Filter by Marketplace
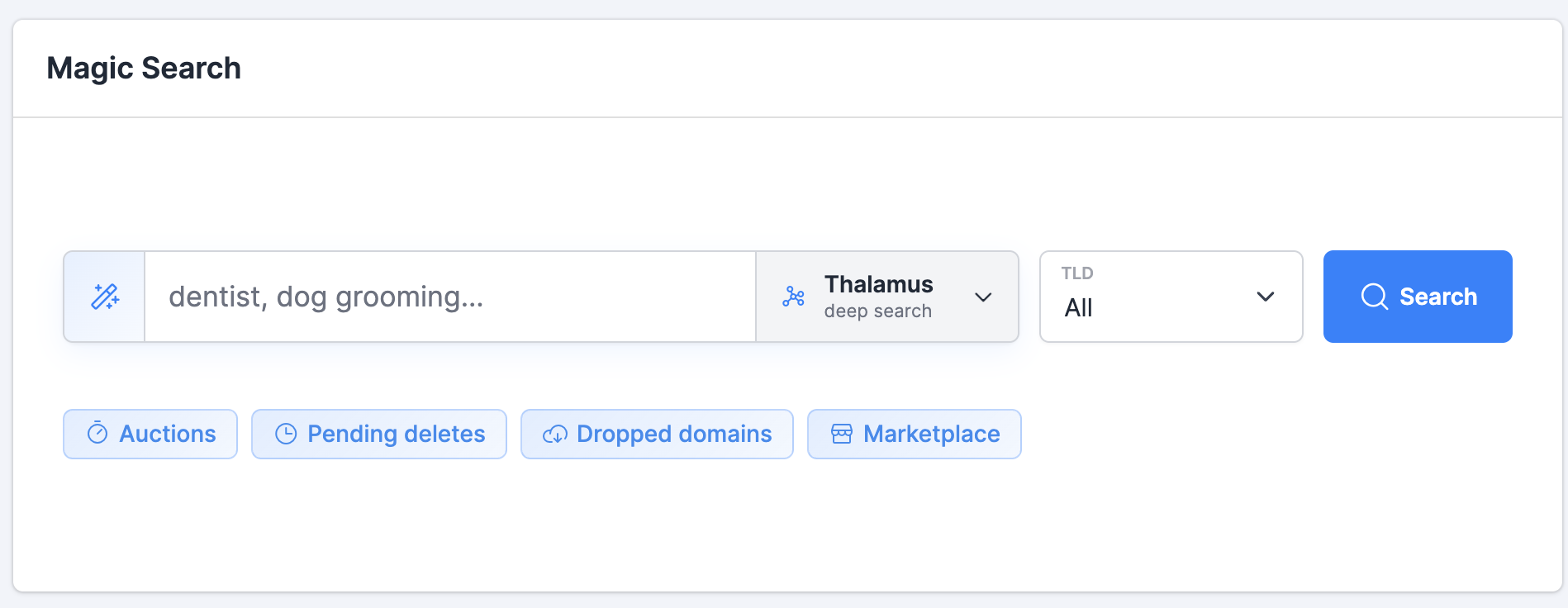Image resolution: width=1568 pixels, height=608 pixels. 915,434
